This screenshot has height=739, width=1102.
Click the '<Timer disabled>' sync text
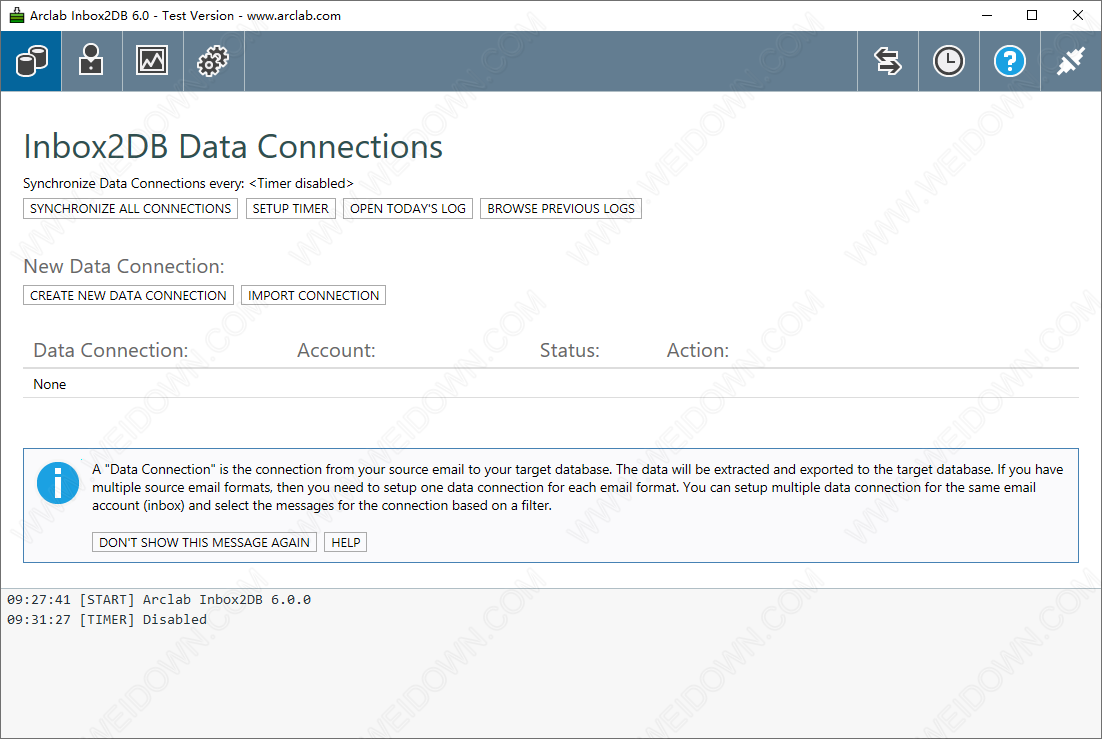coord(301,184)
